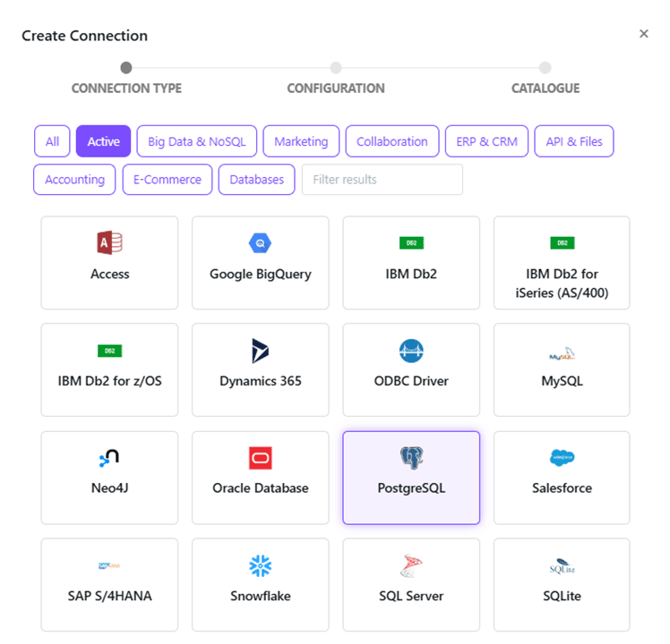This screenshot has height=644, width=670.
Task: Select the PostgreSQL elephant icon
Action: tap(411, 458)
